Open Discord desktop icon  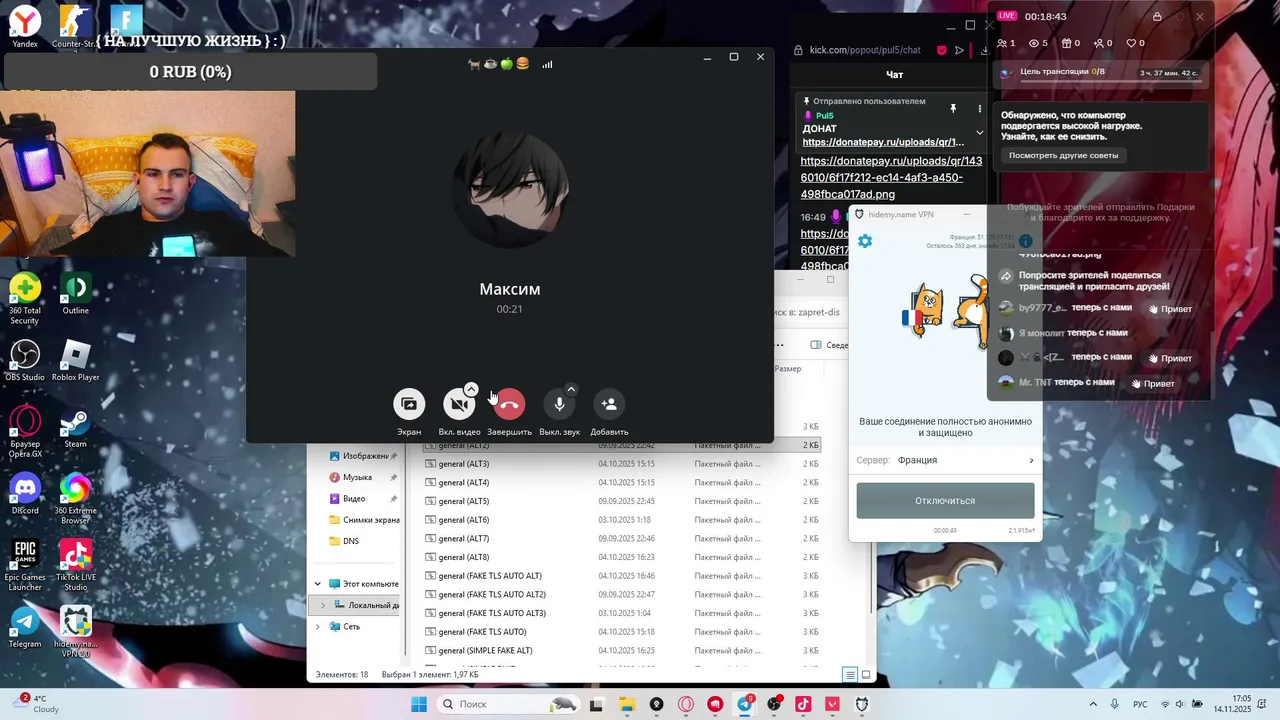coord(25,493)
